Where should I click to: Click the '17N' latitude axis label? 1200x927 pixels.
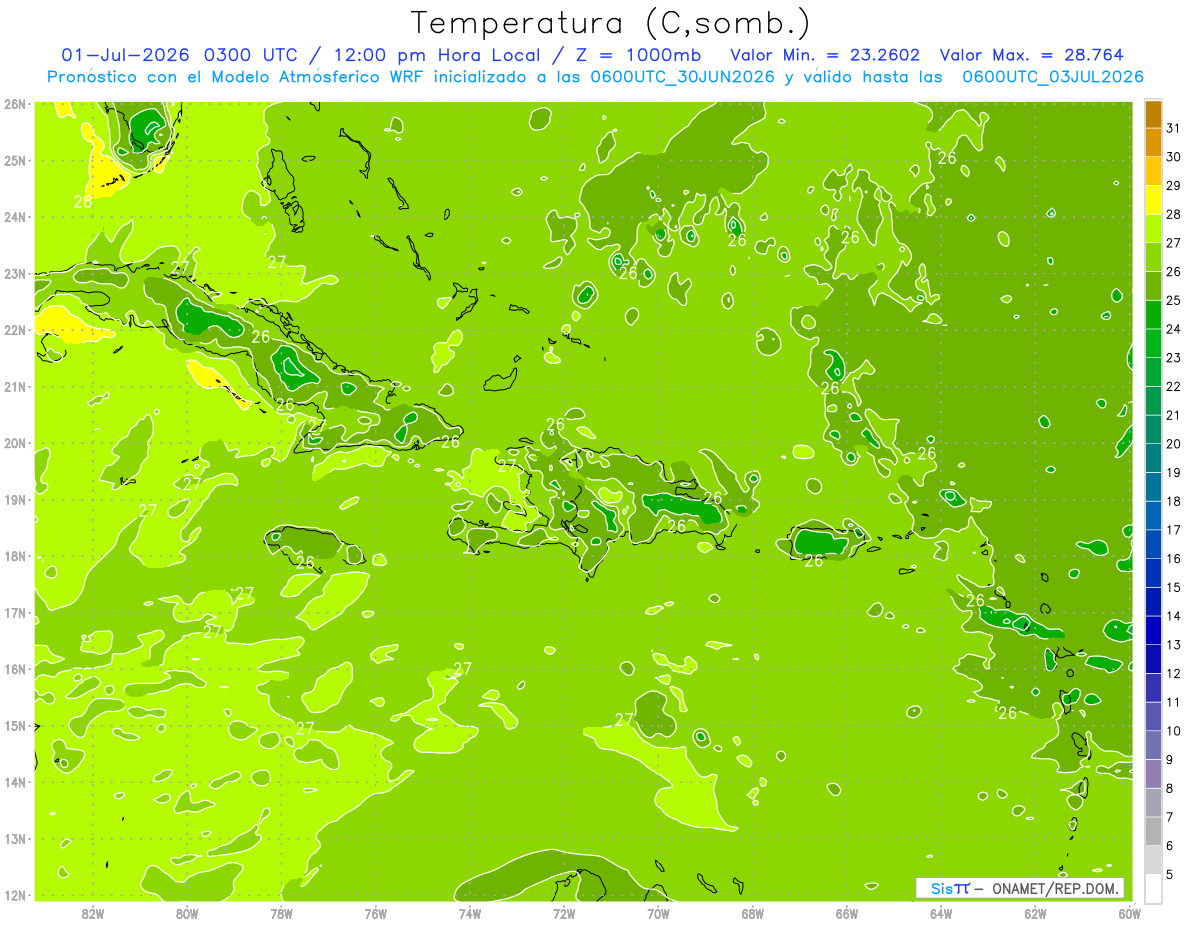[14, 613]
